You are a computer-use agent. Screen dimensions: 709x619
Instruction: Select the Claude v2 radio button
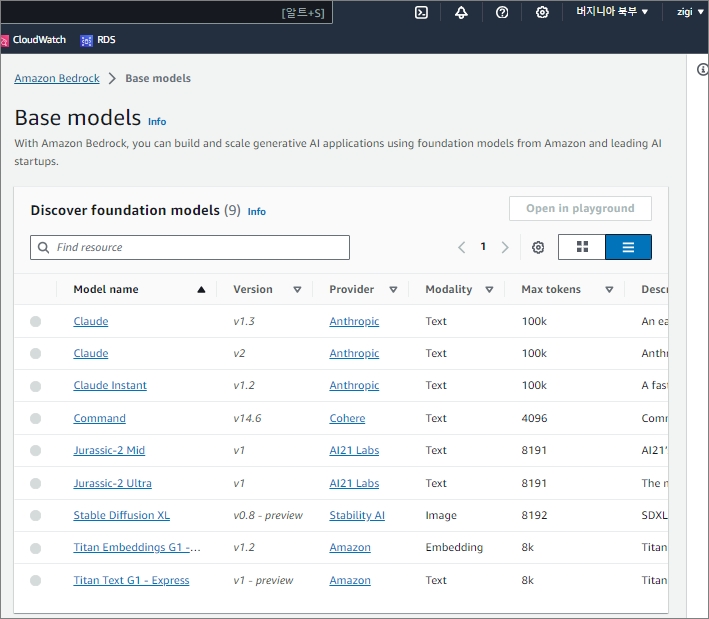click(35, 354)
